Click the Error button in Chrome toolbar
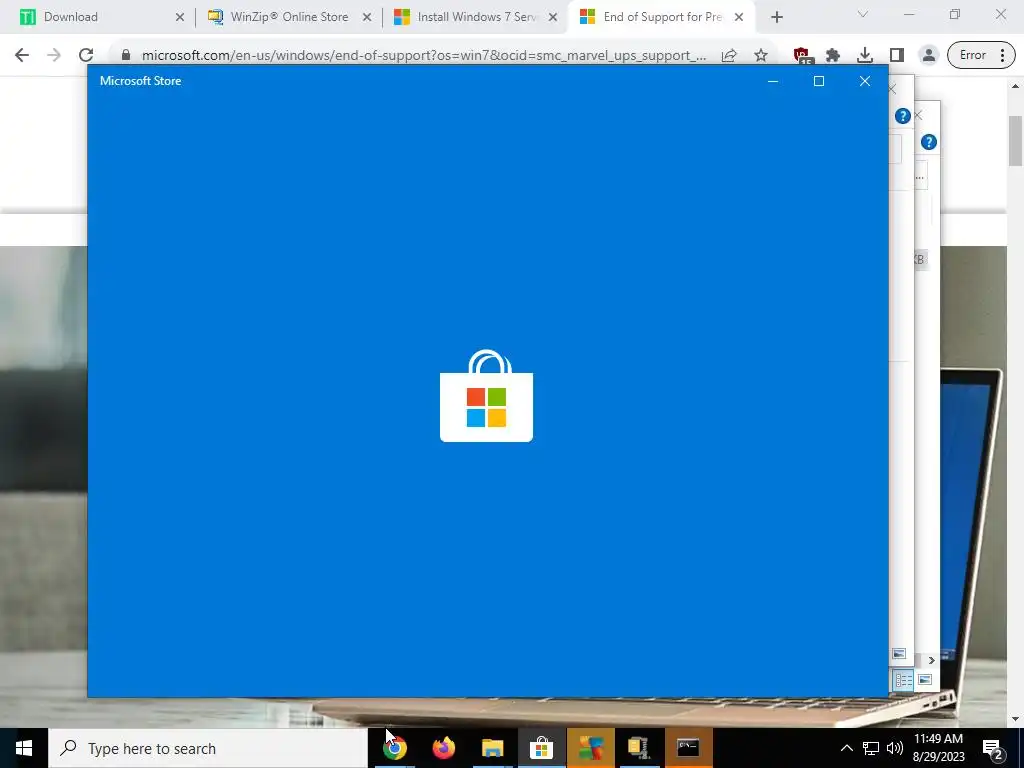The image size is (1024, 768). pos(972,55)
